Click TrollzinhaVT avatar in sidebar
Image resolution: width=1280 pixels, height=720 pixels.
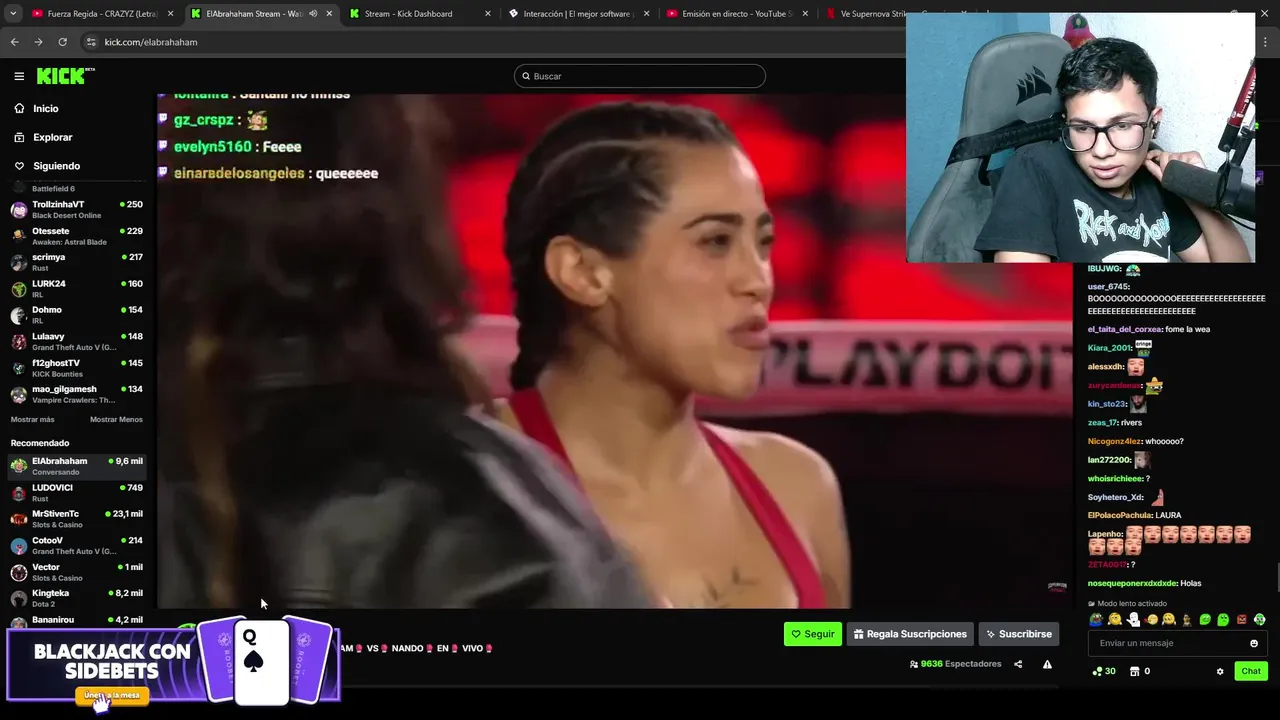[18, 210]
